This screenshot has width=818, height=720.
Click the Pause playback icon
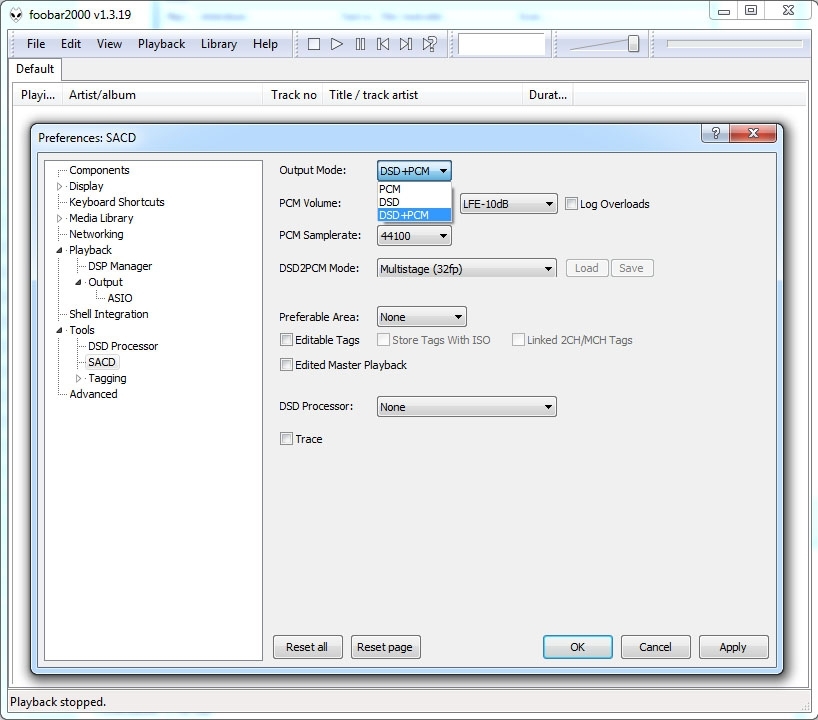point(360,44)
